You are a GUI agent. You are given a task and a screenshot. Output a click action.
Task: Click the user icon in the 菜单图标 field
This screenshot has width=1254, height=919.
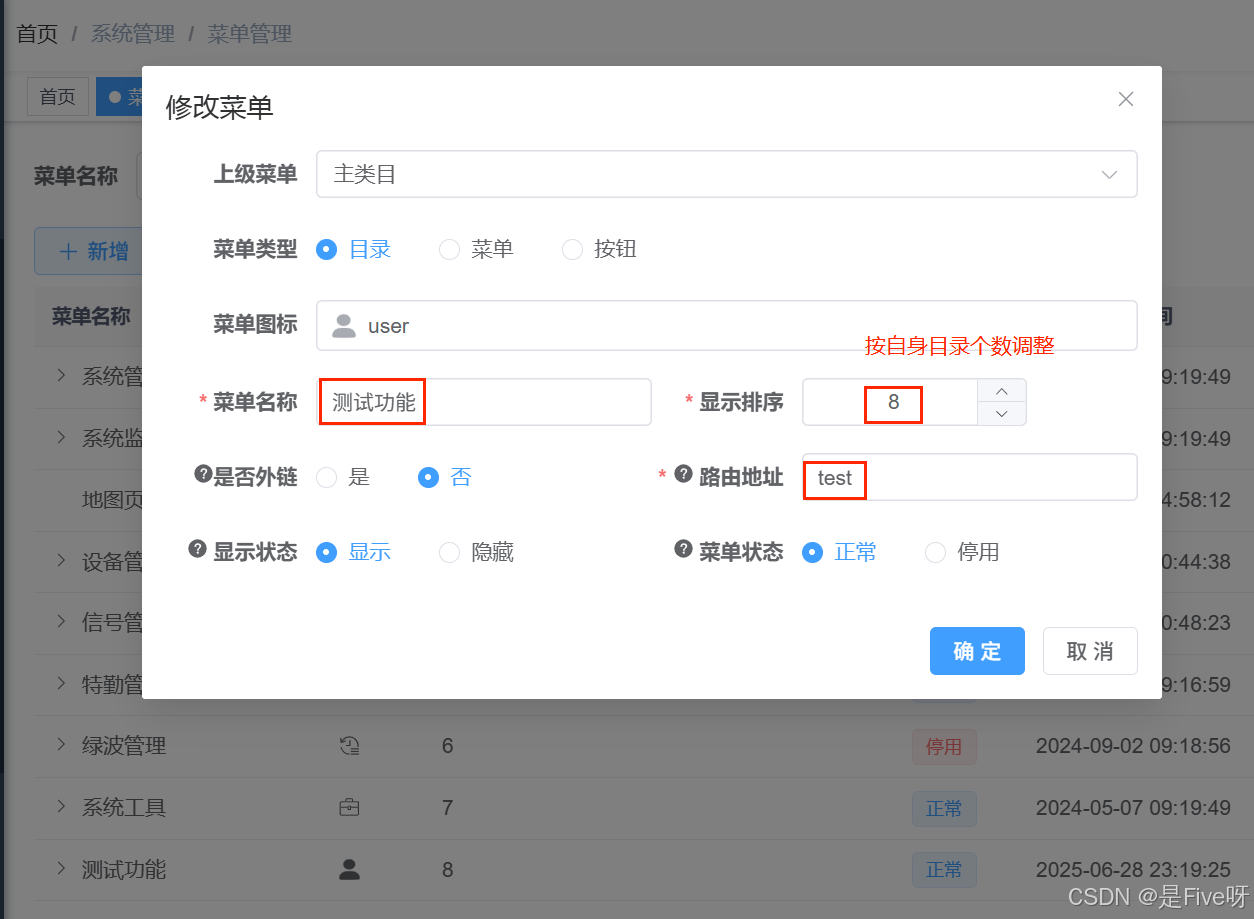(x=344, y=326)
